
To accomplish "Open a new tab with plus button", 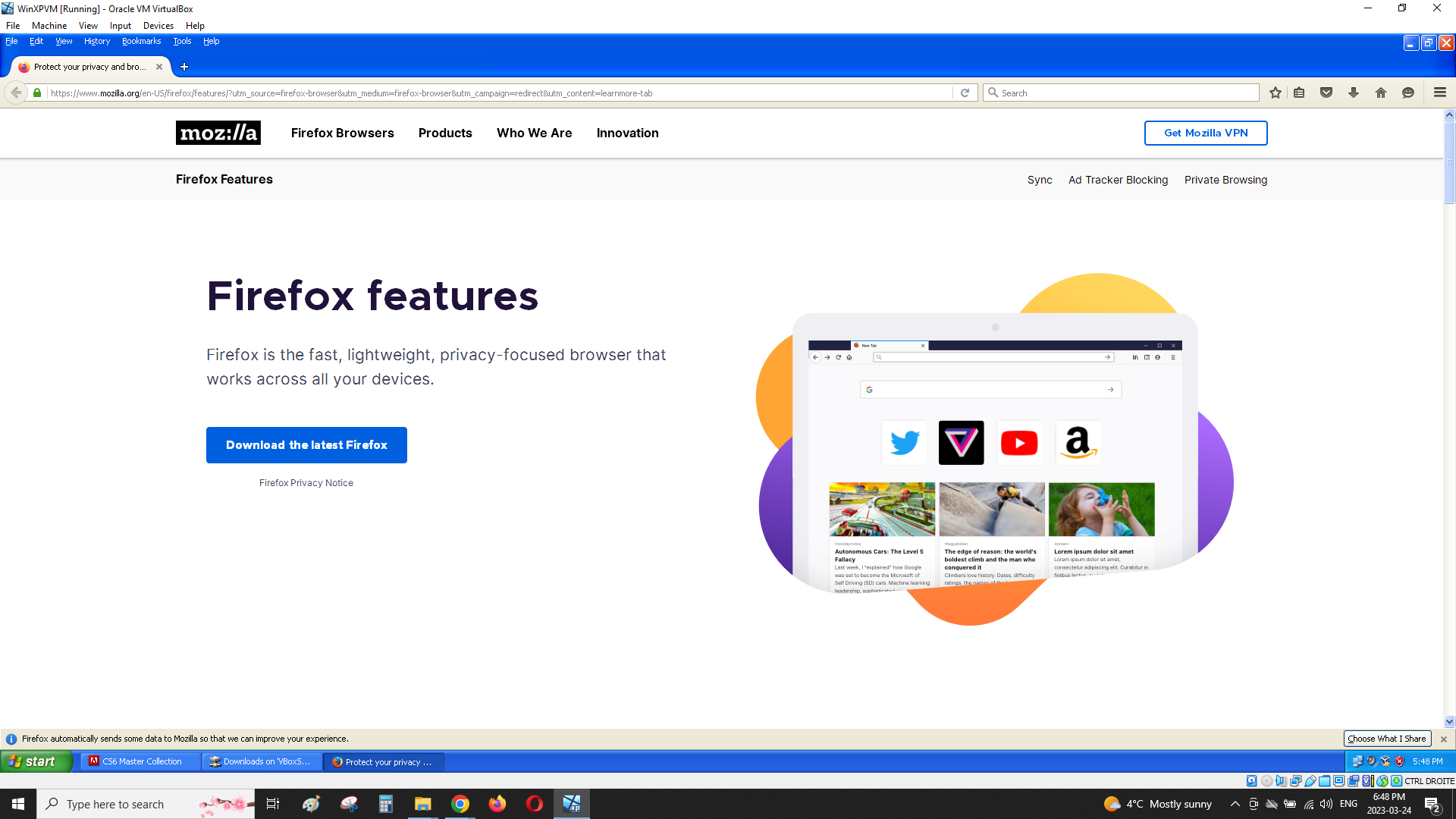I will click(184, 67).
